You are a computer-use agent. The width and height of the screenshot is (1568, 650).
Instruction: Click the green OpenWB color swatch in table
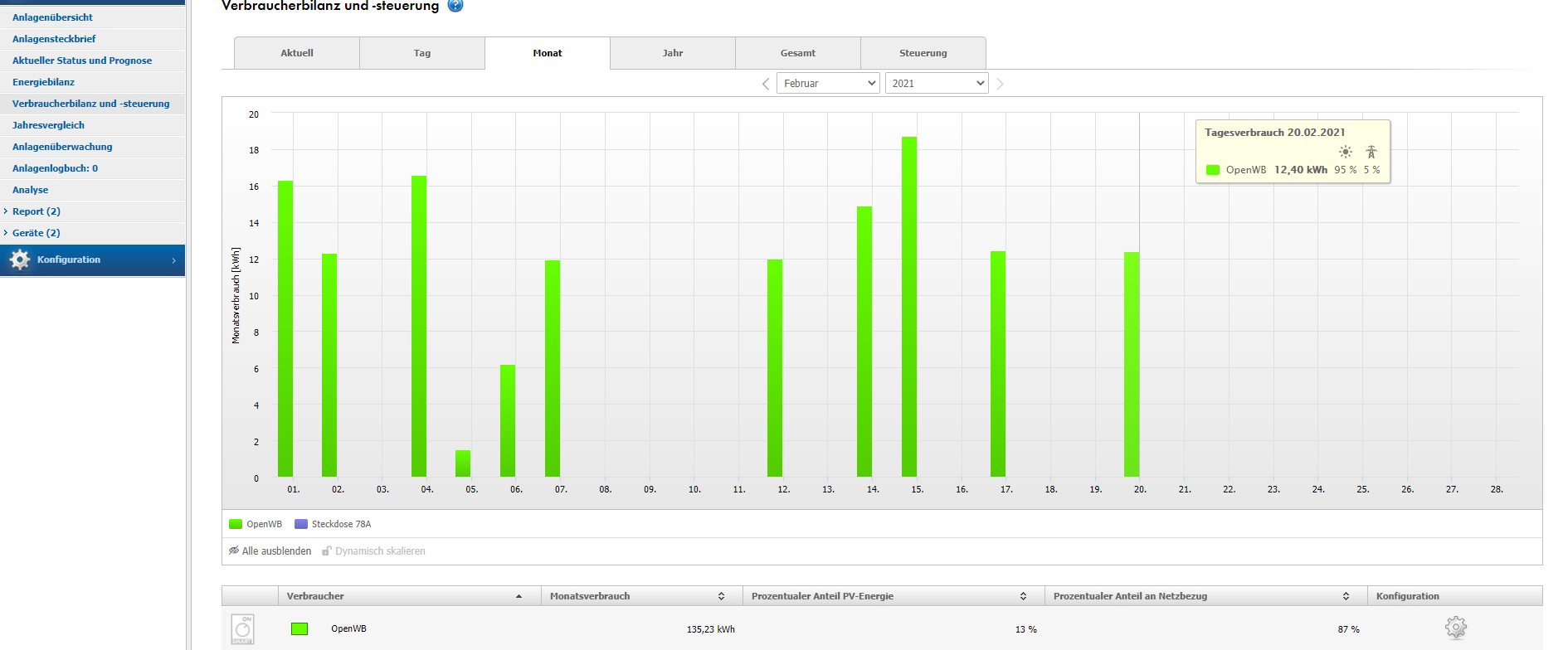coord(299,628)
